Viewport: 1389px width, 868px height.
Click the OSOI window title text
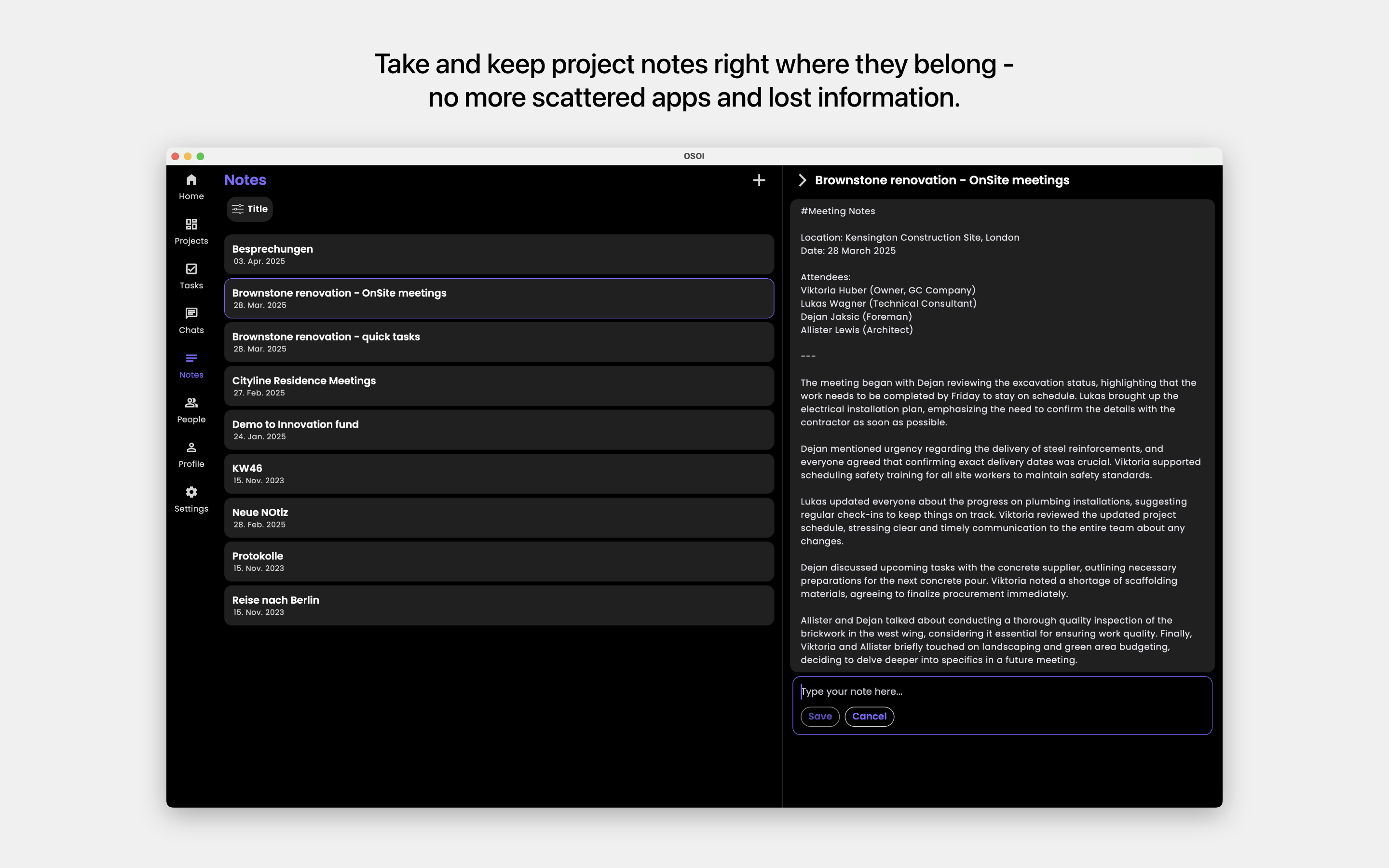(694, 156)
